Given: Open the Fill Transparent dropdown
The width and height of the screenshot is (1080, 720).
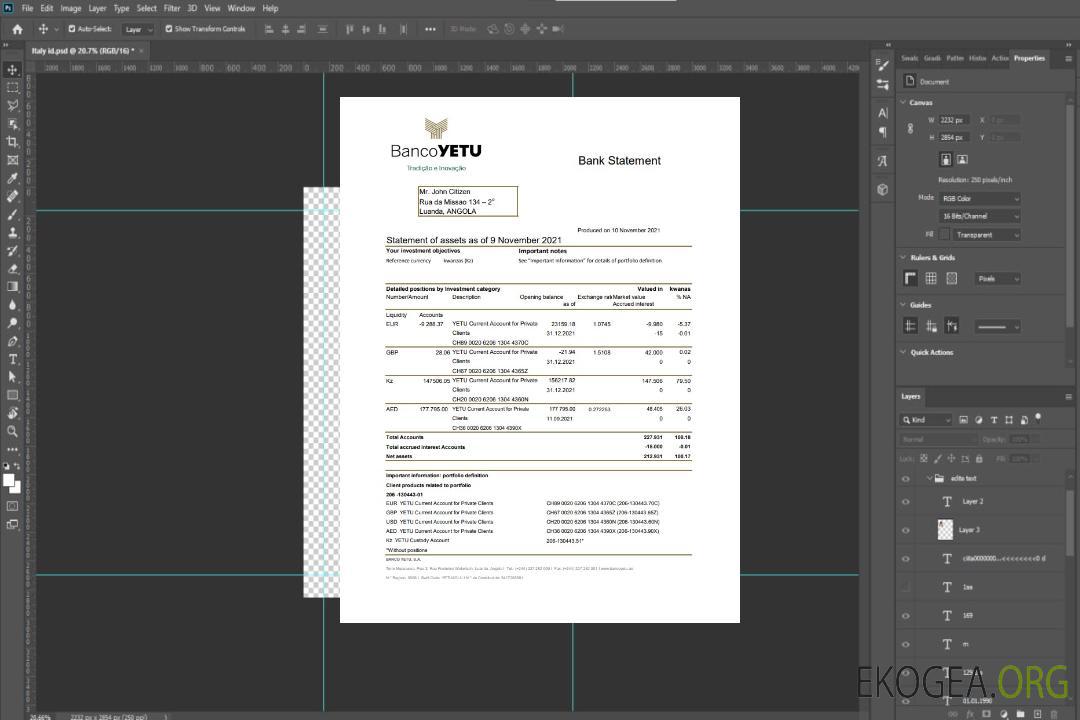Looking at the screenshot, I should 986,235.
